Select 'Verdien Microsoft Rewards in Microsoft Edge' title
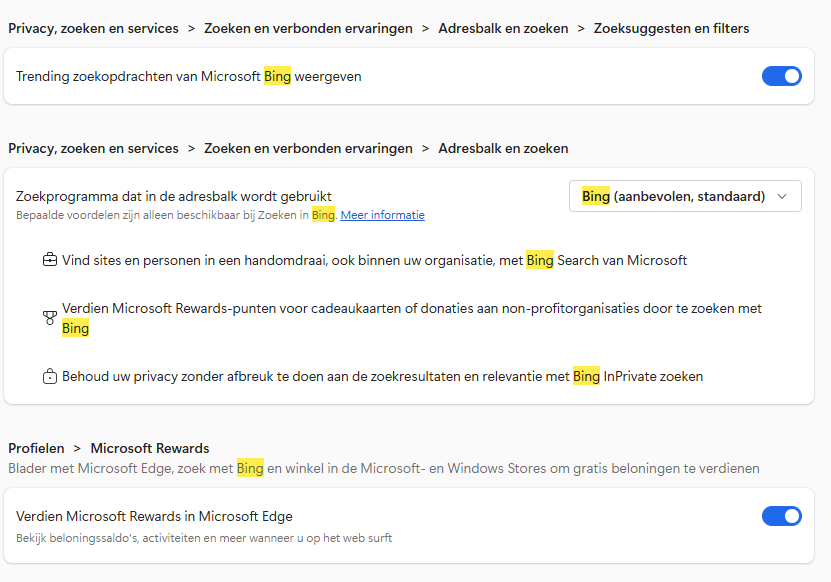The image size is (831, 582). 154,516
